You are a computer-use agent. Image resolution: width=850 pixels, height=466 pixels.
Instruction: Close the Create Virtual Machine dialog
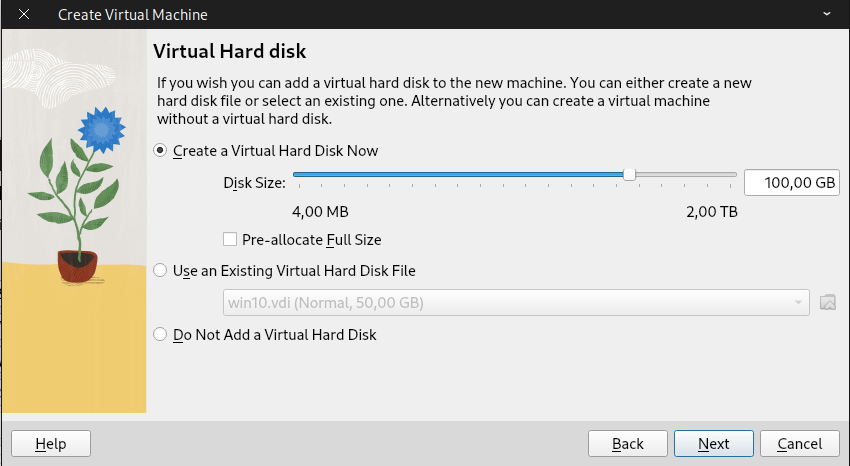(24, 14)
